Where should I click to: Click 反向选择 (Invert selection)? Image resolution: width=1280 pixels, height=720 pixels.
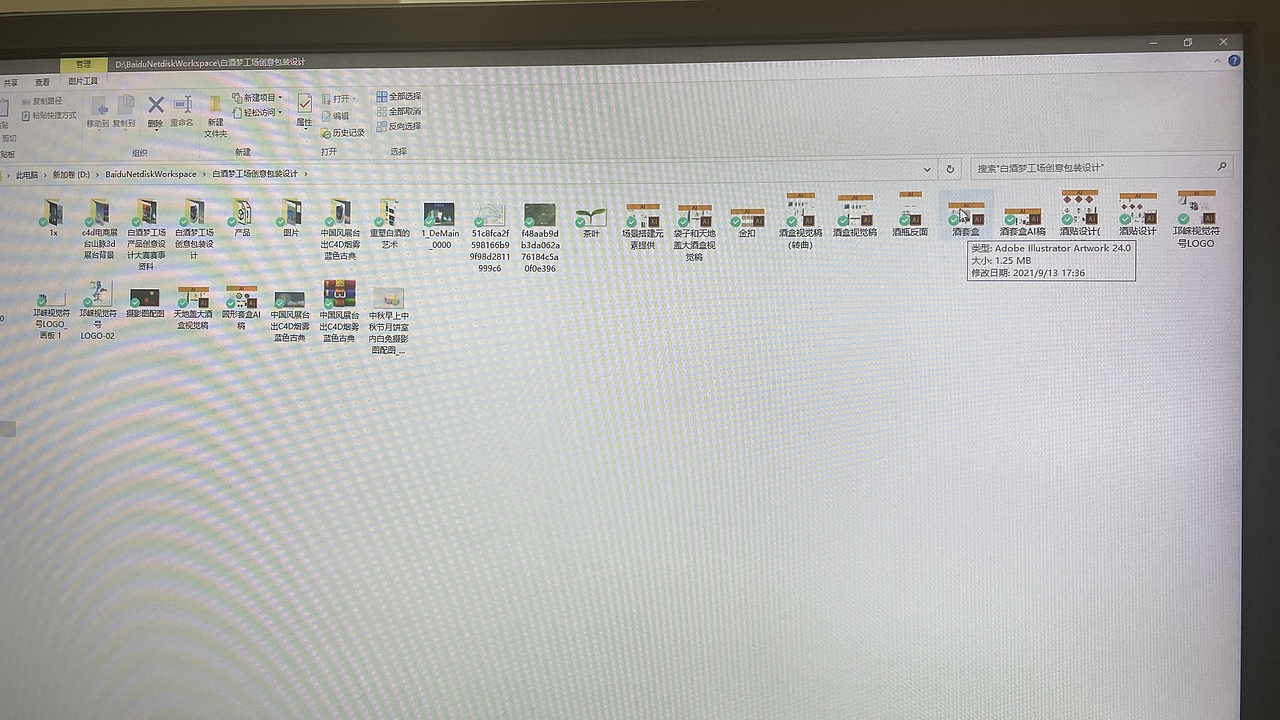pos(398,126)
